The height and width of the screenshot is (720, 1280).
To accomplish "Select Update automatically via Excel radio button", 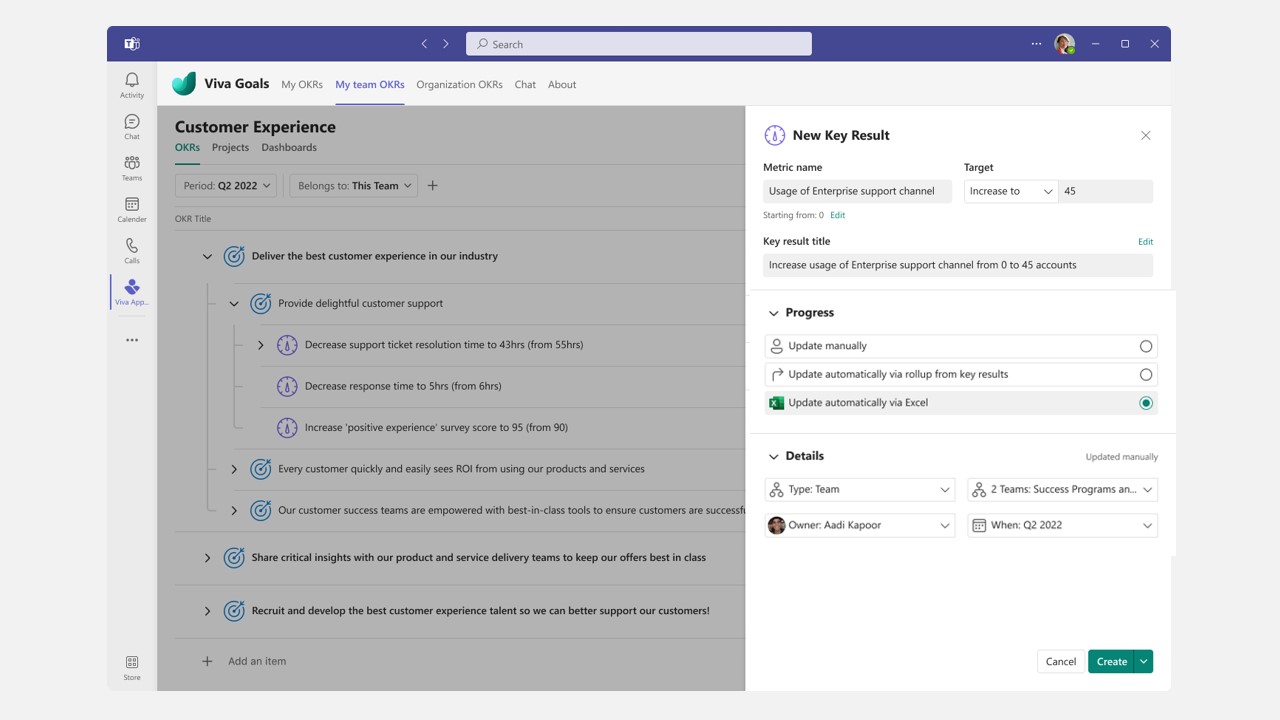I will pyautogui.click(x=1146, y=403).
